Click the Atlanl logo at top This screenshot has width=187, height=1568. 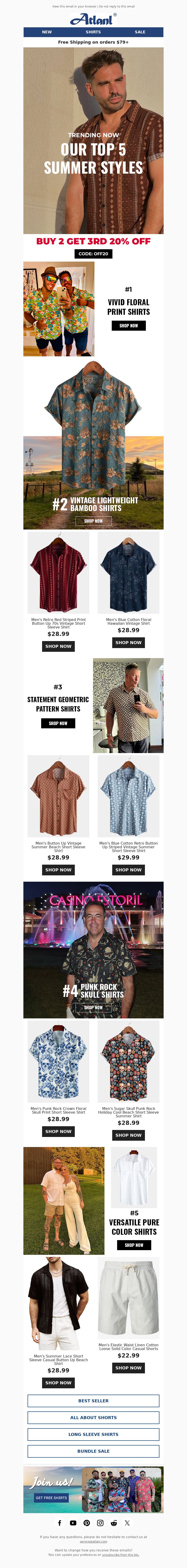point(93,19)
